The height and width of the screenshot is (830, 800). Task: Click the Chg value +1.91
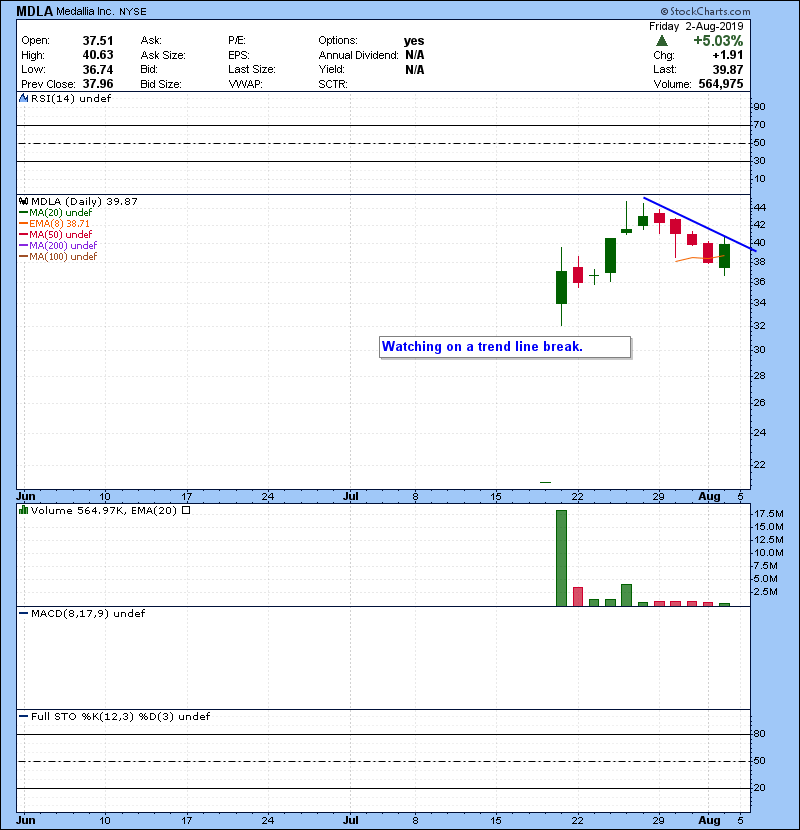(x=727, y=55)
